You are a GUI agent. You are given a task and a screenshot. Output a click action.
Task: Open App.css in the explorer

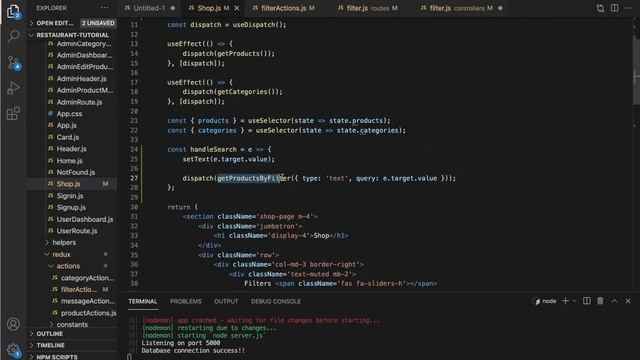click(69, 114)
